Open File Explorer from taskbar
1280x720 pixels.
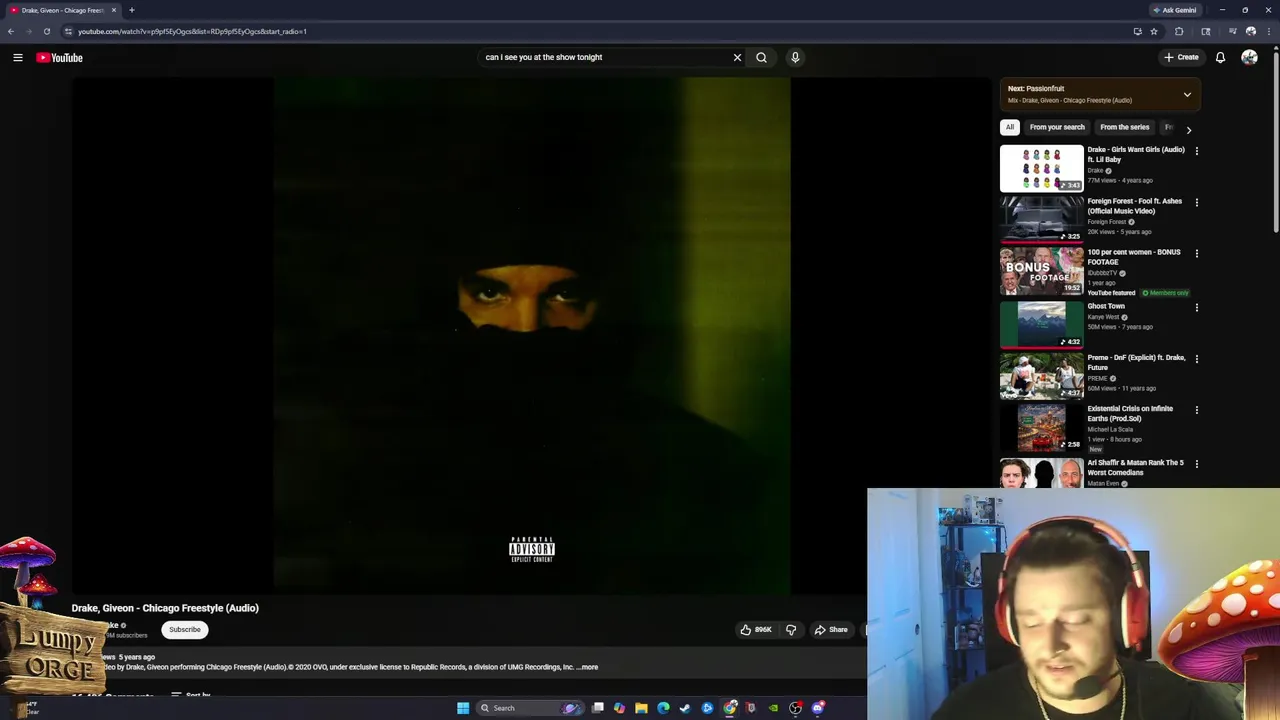pos(641,708)
